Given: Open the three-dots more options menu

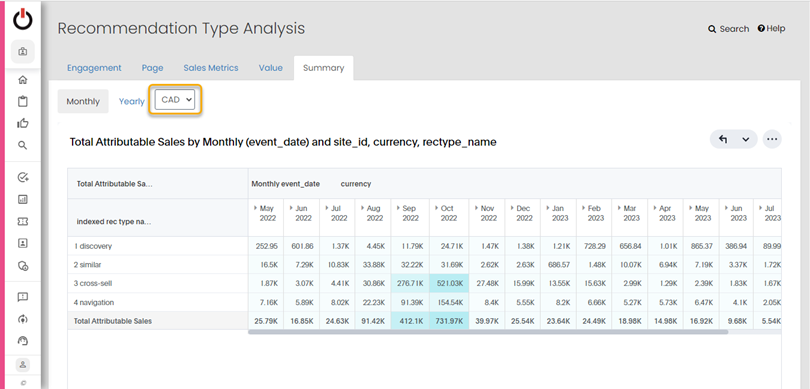Looking at the screenshot, I should point(772,139).
